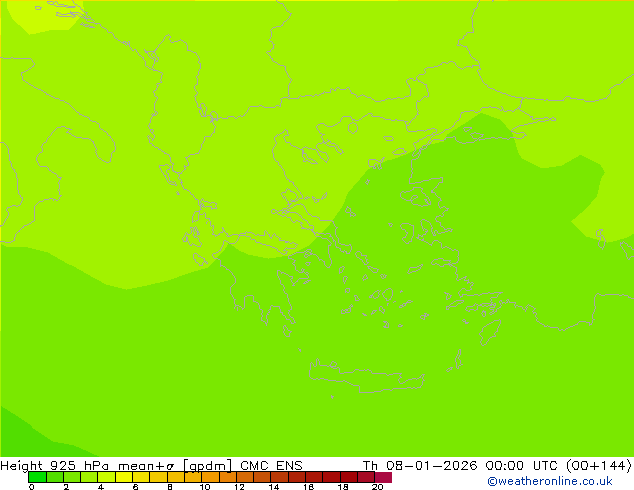Screen dimensions: 634x490
Task: Click the 'Height 925 hPa' title text
Action: (55, 466)
